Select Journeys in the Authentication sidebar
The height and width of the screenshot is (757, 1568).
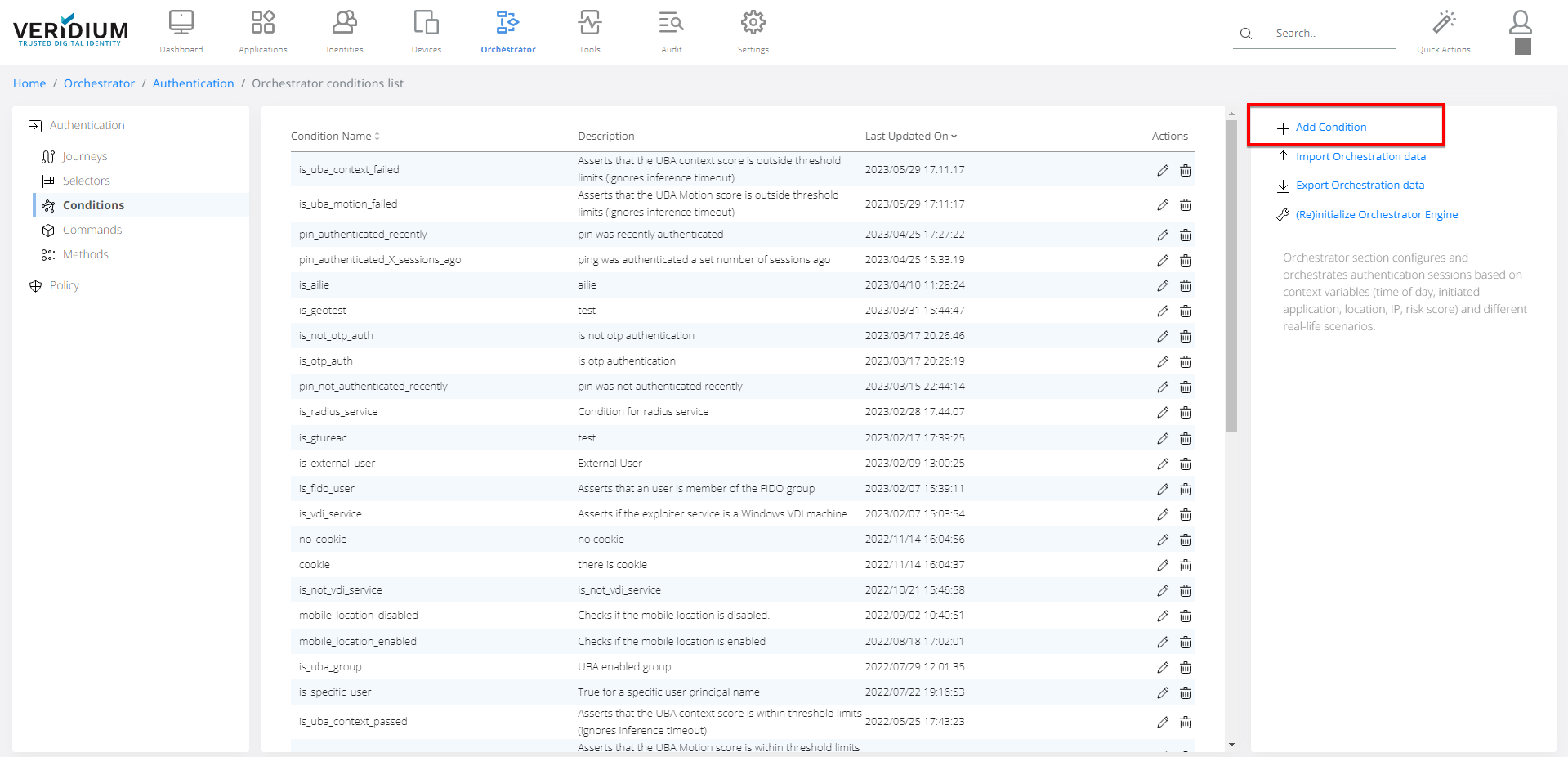(x=85, y=156)
